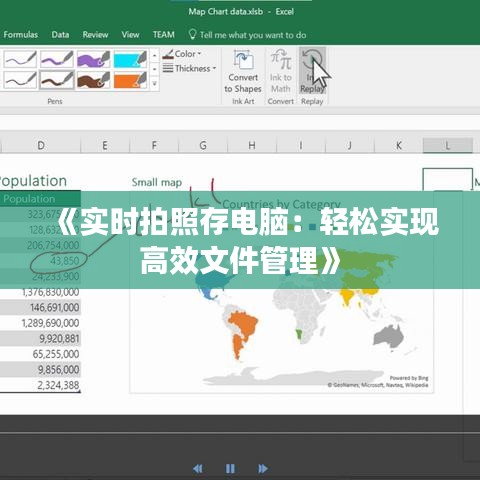Select column F header
Viewport: 480px width, 480px height.
[x=154, y=145]
